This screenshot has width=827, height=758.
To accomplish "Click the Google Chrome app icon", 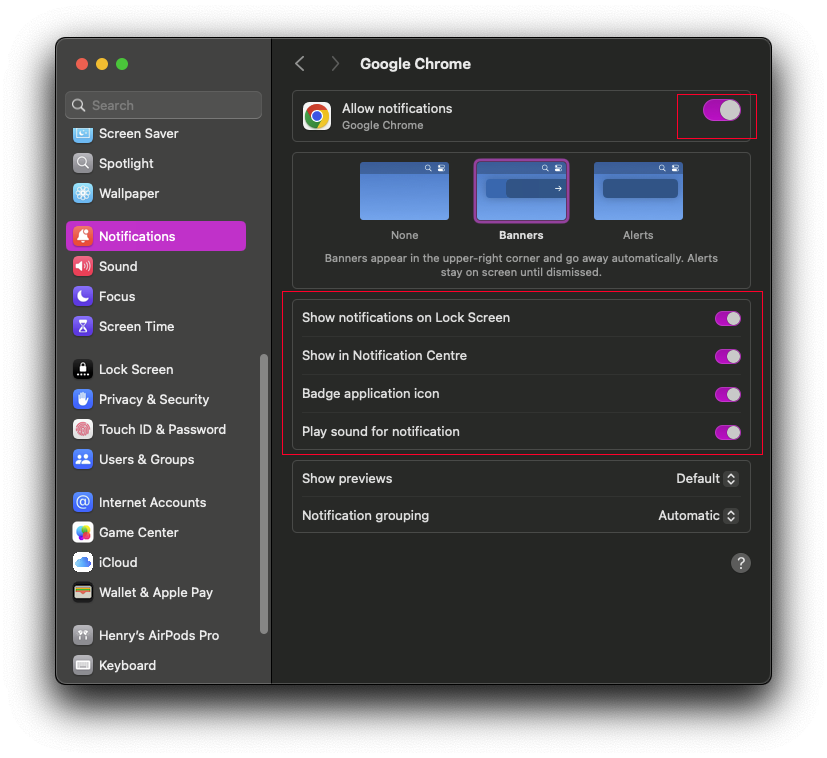I will click(317, 116).
